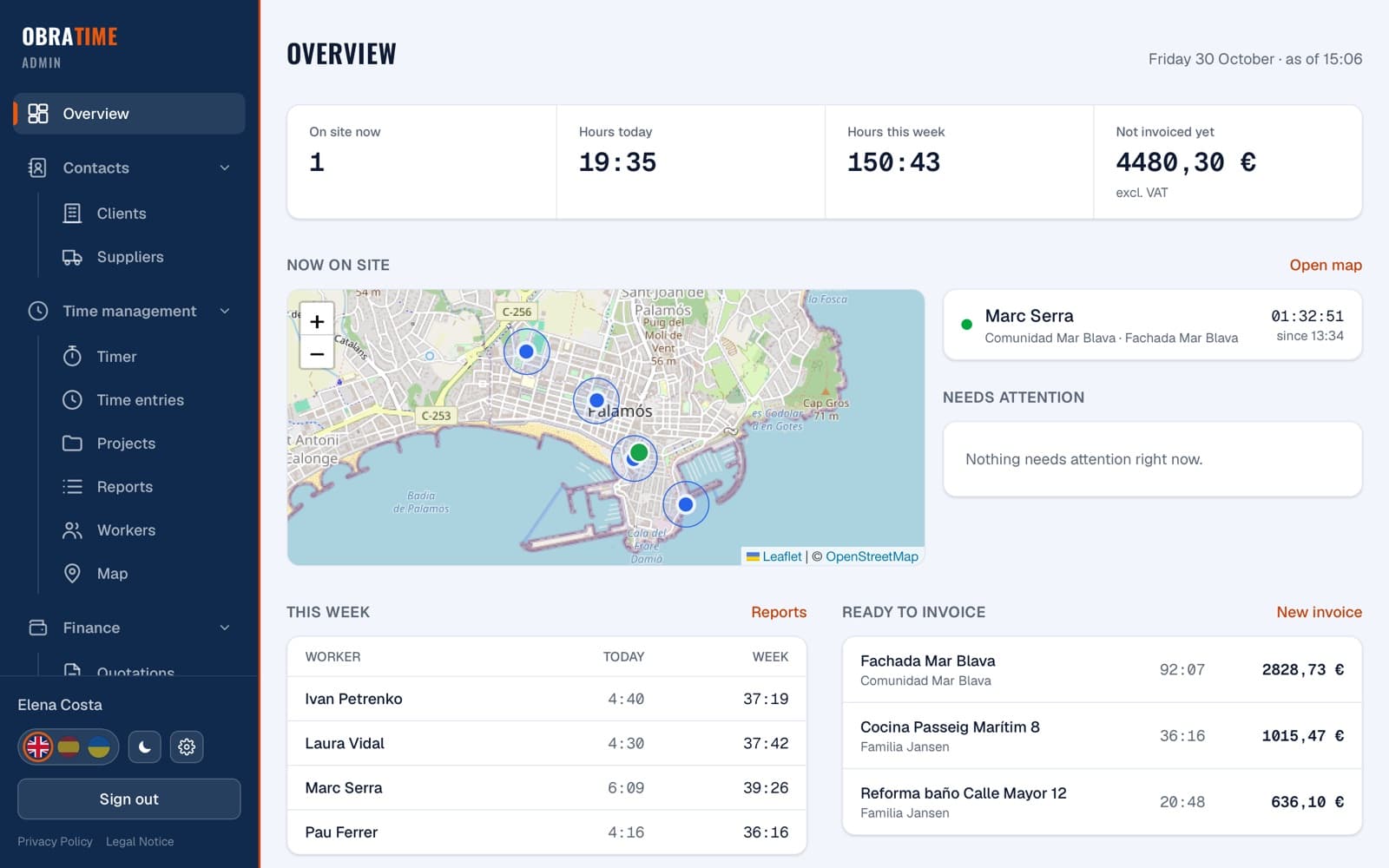Select the Cocina Passeig Marítim 8 row
This screenshot has height=868, width=1389.
(1102, 736)
